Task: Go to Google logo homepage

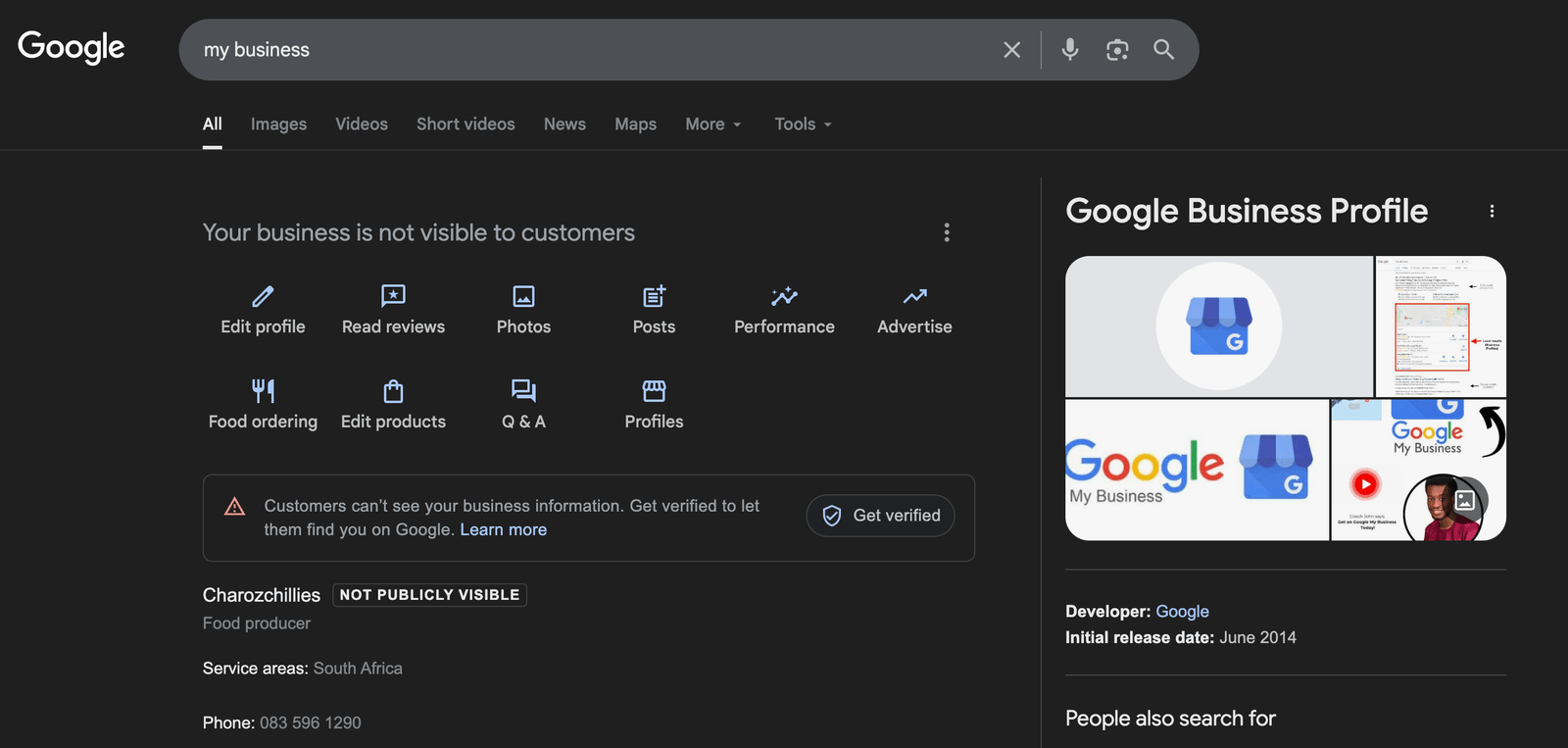Action: pos(72,47)
